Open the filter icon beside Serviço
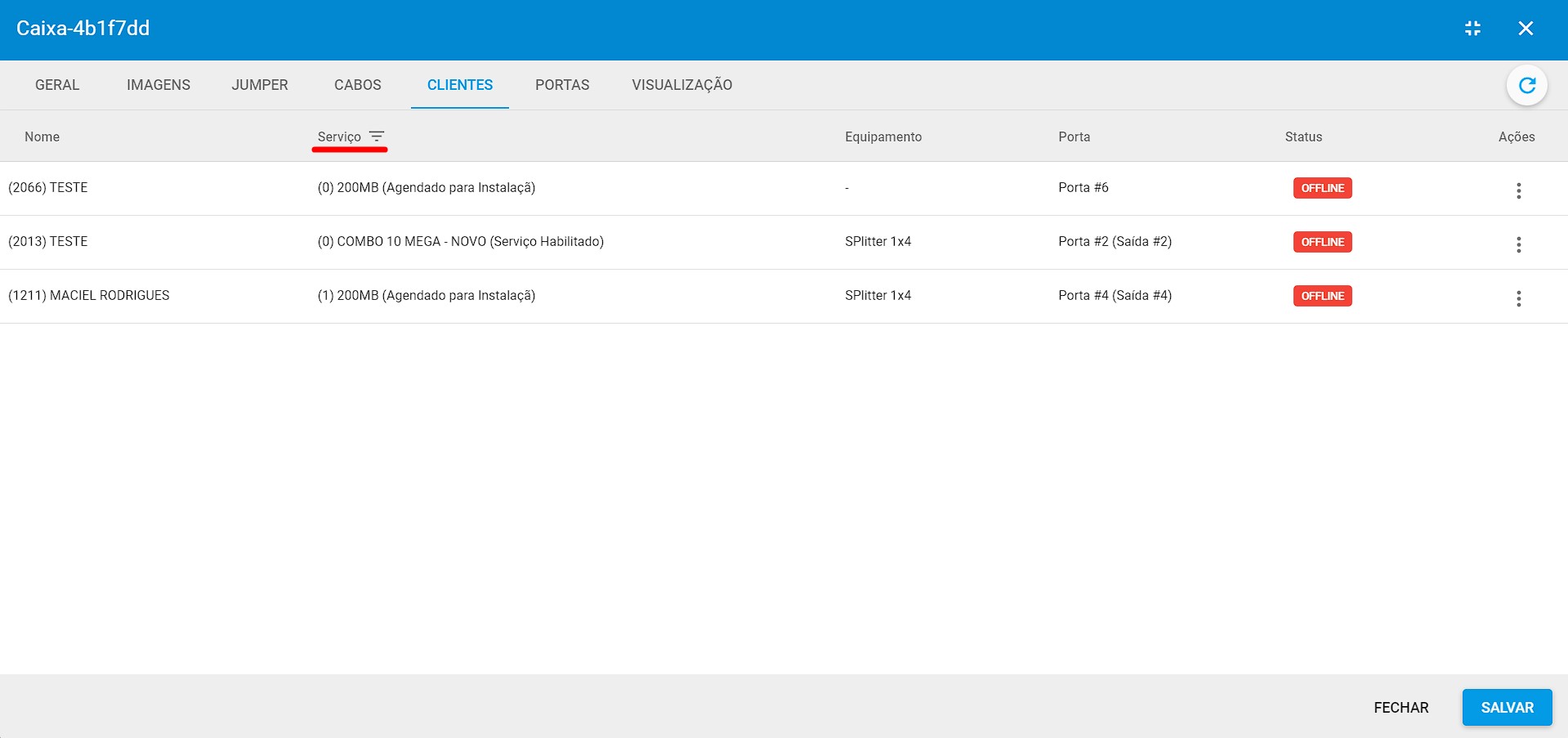 [376, 136]
